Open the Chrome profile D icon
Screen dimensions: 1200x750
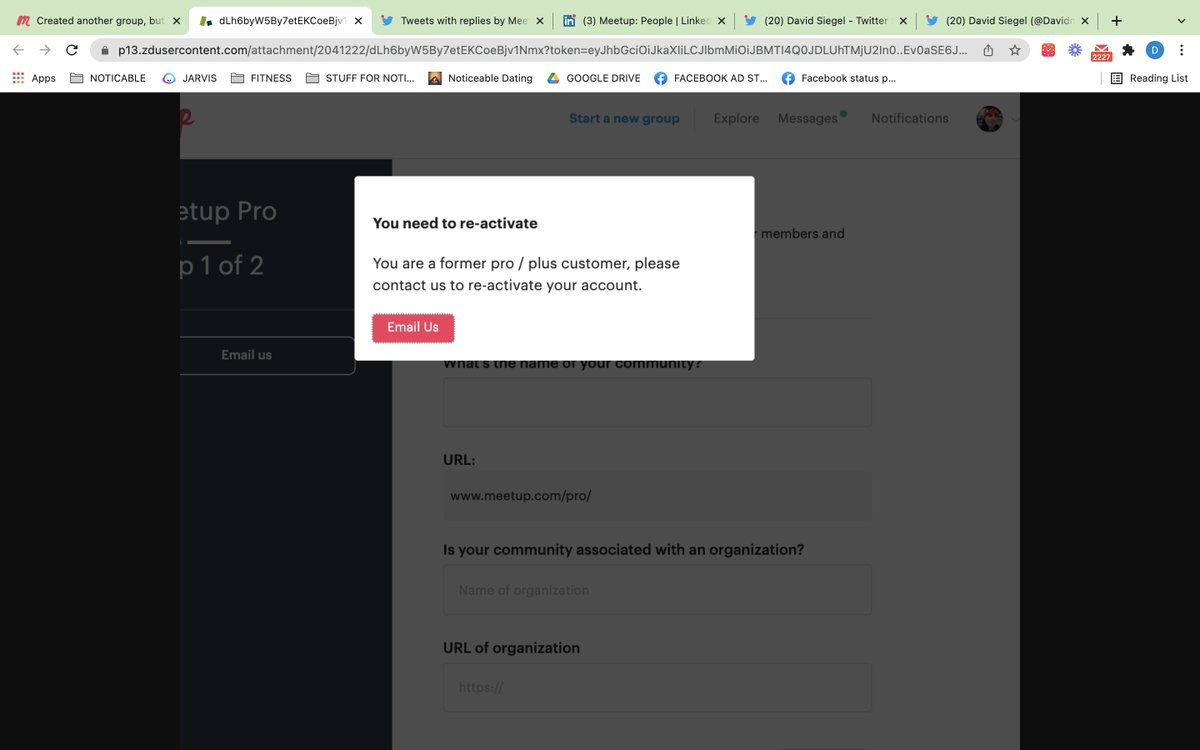(x=1155, y=50)
